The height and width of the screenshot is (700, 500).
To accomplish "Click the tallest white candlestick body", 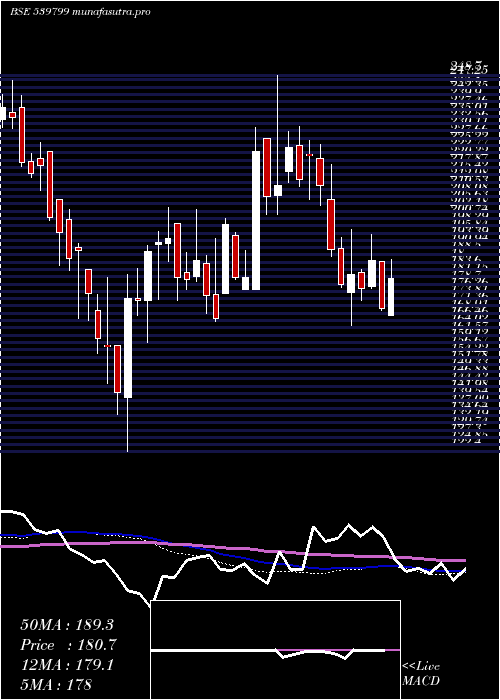I will (x=256, y=221).
